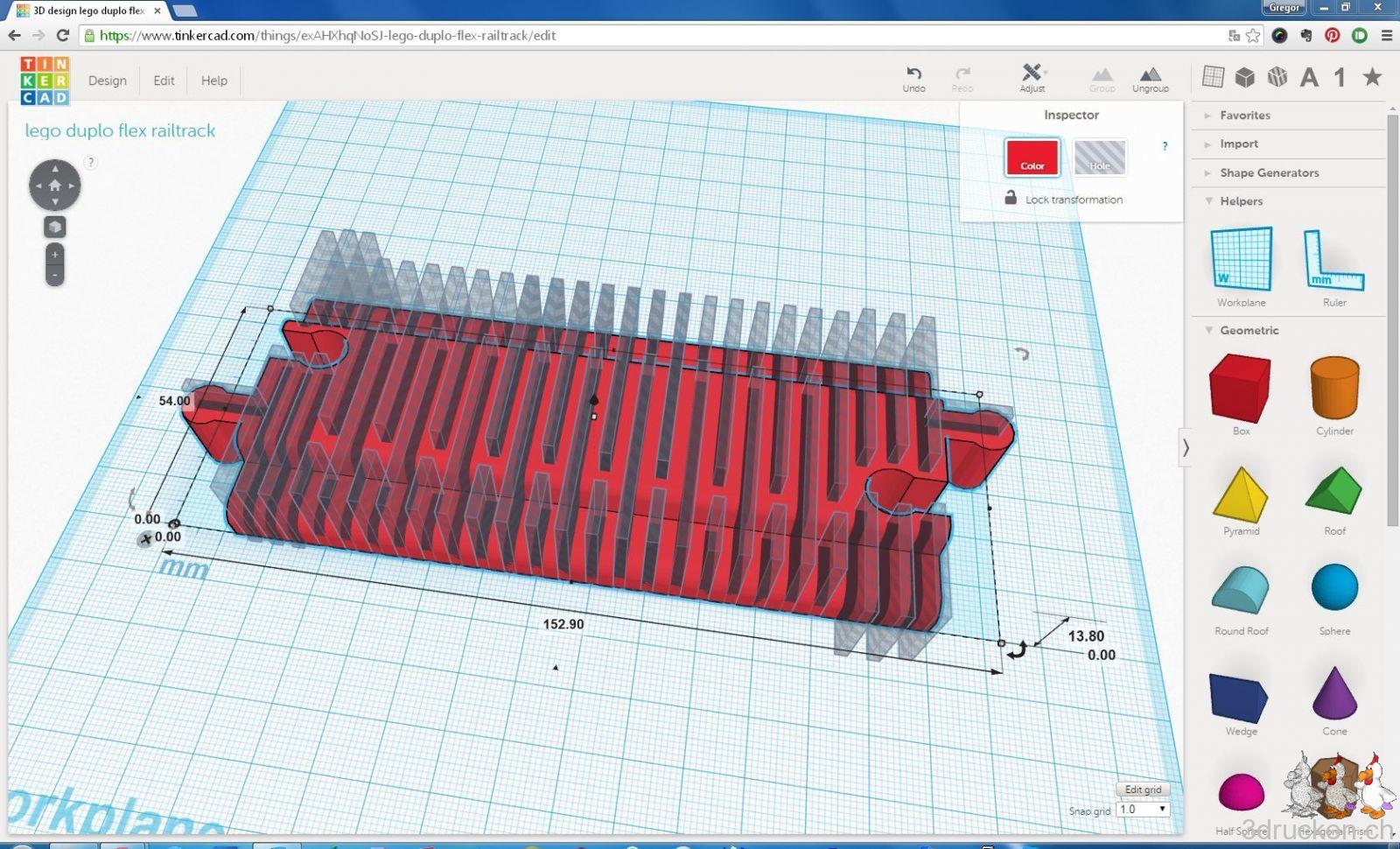Screen dimensions: 1400x849
Task: Click the Ungroup icon
Action: 1150,75
